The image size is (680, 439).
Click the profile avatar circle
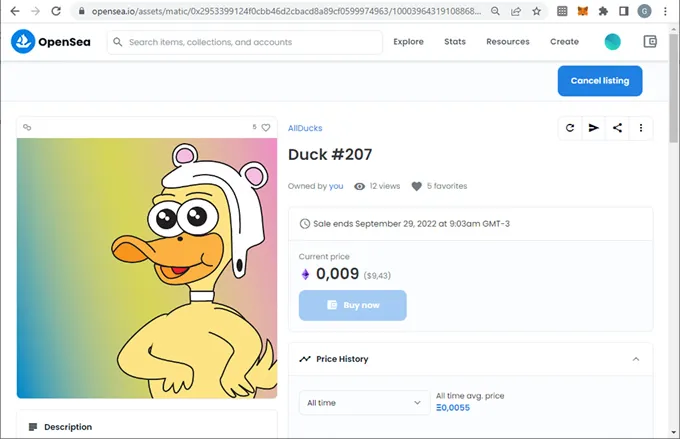(x=613, y=42)
